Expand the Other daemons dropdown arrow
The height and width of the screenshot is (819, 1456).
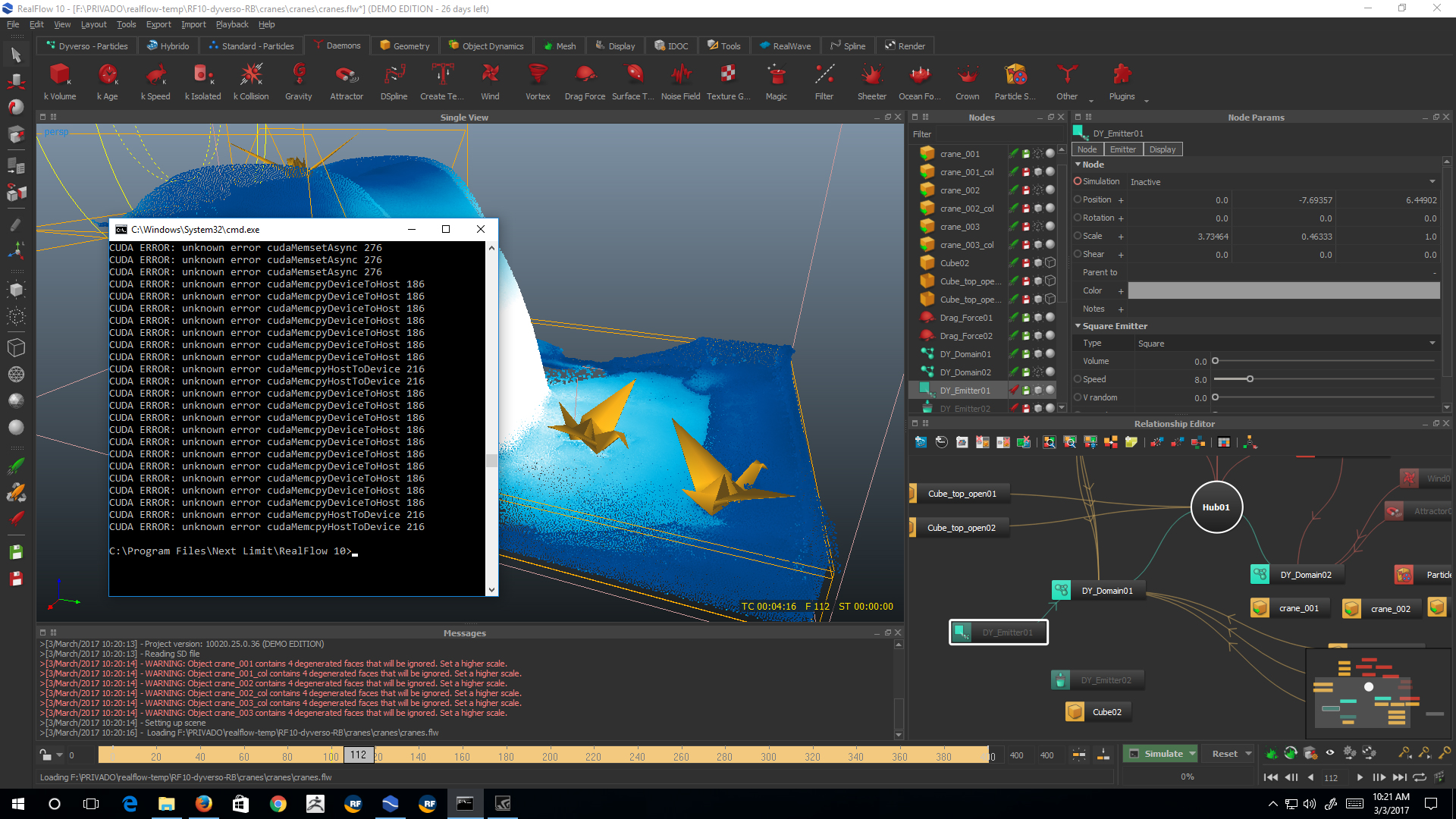pos(1091,100)
